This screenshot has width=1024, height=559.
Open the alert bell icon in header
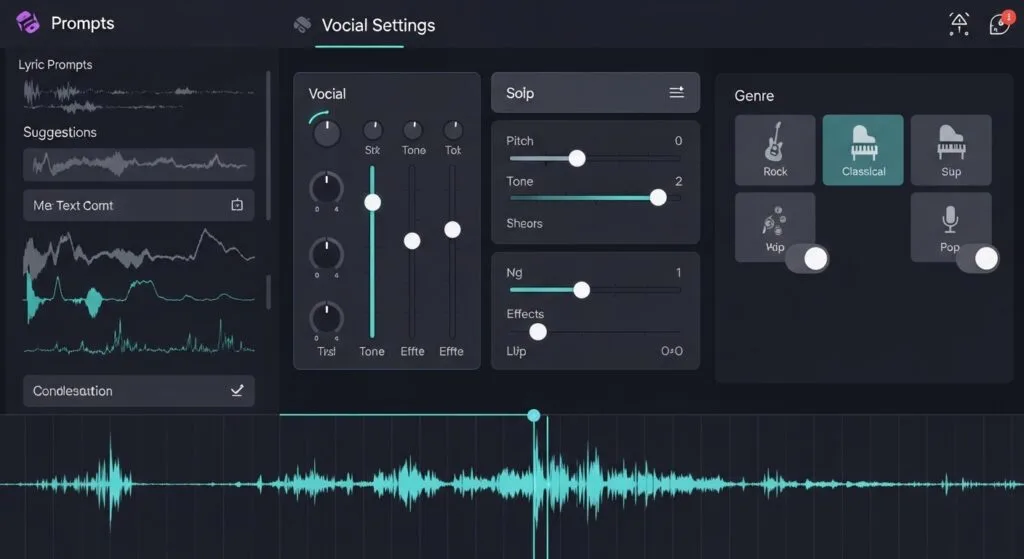coord(959,24)
